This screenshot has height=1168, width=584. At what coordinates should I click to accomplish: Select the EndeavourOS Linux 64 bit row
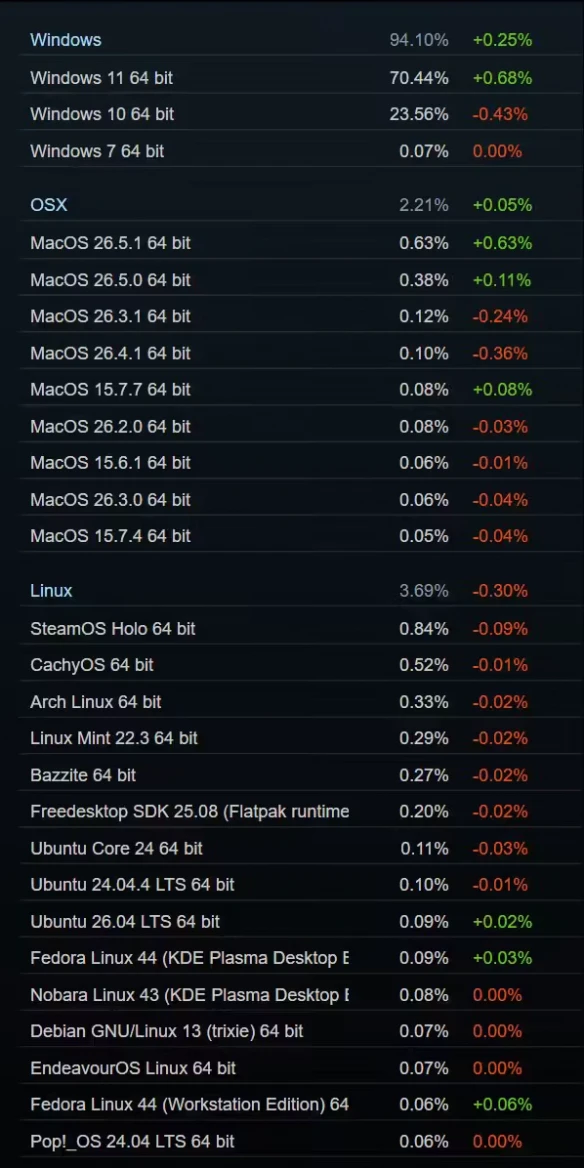pos(292,1068)
